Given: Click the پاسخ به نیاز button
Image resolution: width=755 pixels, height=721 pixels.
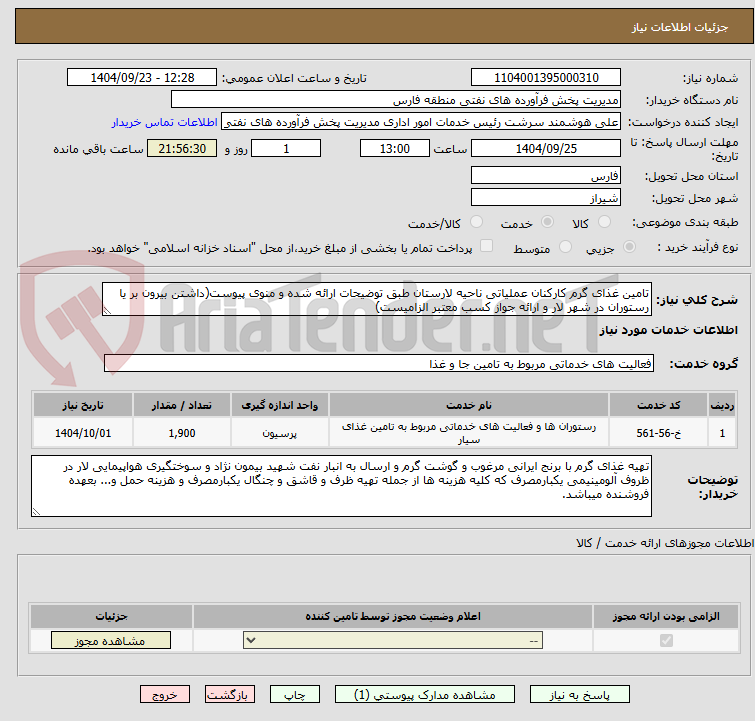Looking at the screenshot, I should [x=579, y=695].
